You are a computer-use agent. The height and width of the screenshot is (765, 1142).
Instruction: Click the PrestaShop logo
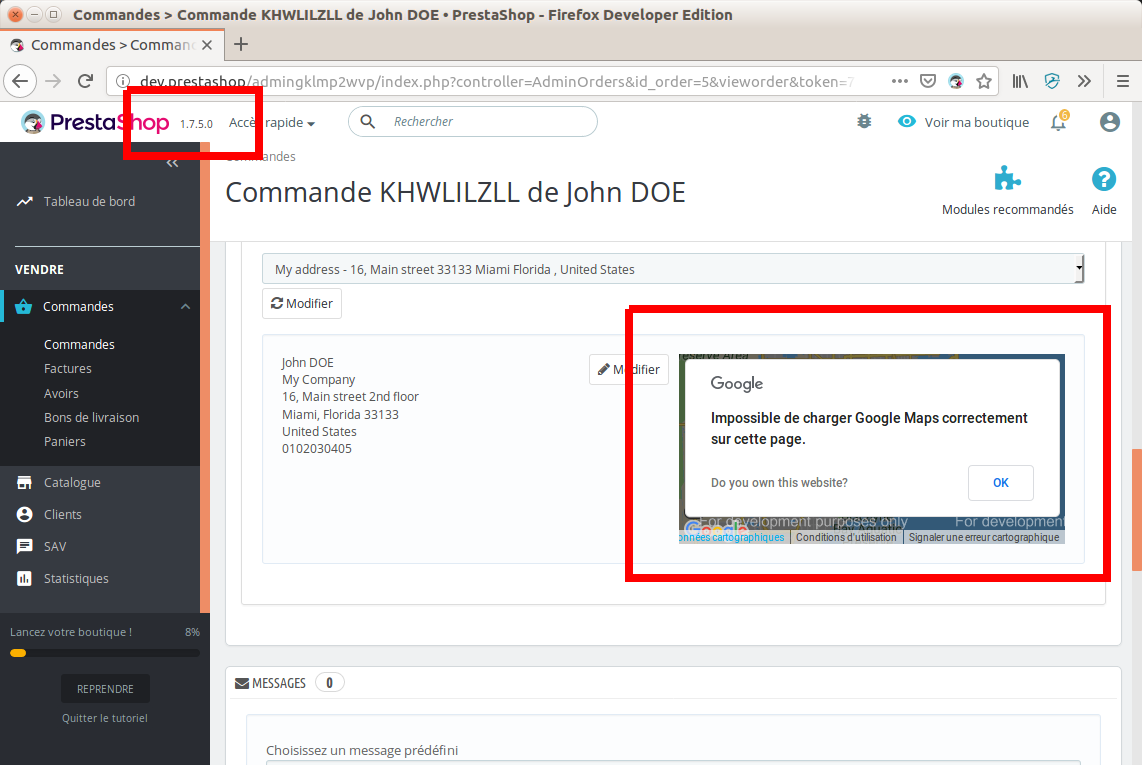click(95, 122)
